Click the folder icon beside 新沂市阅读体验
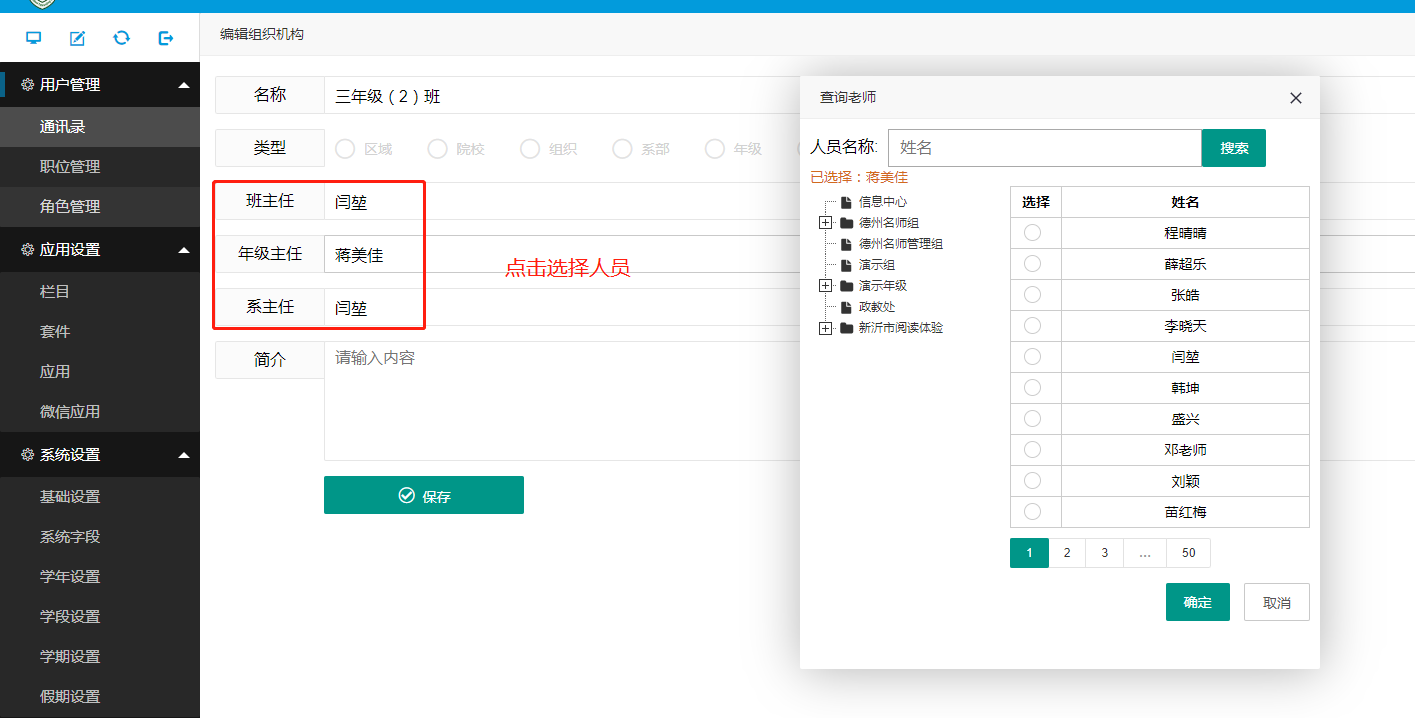The width and height of the screenshot is (1415, 718). pyautogui.click(x=846, y=328)
